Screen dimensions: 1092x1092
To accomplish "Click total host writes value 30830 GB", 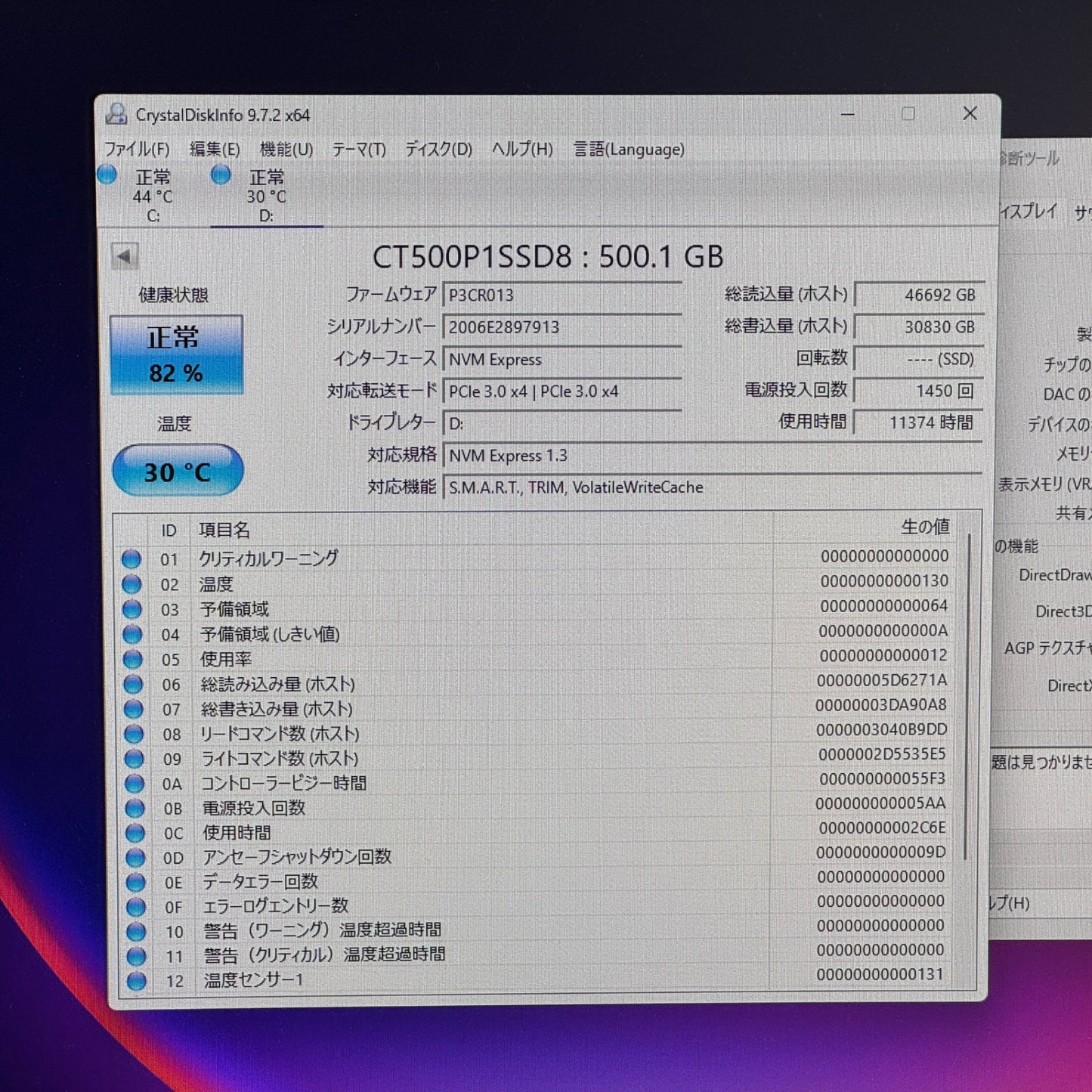I will [x=919, y=327].
